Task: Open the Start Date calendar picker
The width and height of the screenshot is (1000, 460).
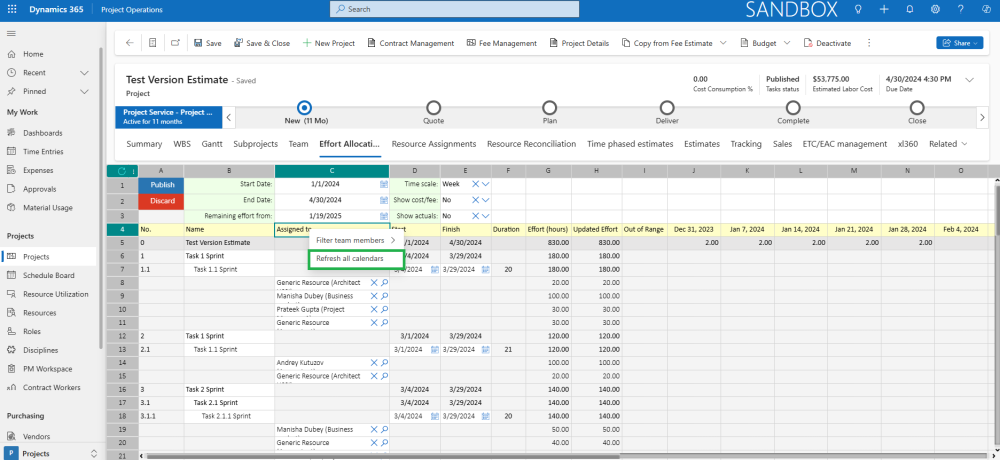Action: tap(384, 185)
